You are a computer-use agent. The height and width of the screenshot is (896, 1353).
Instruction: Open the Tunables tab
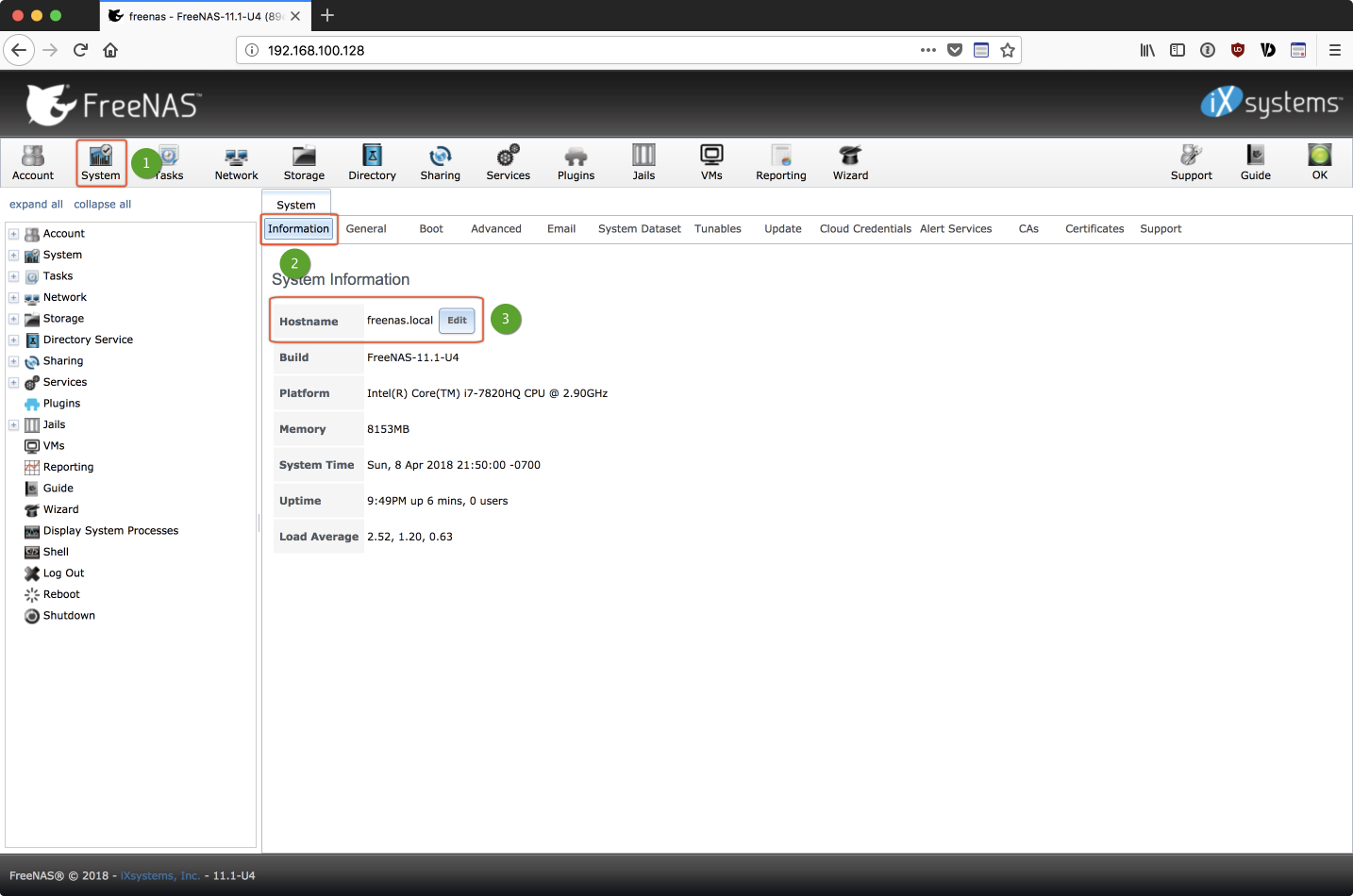tap(717, 229)
